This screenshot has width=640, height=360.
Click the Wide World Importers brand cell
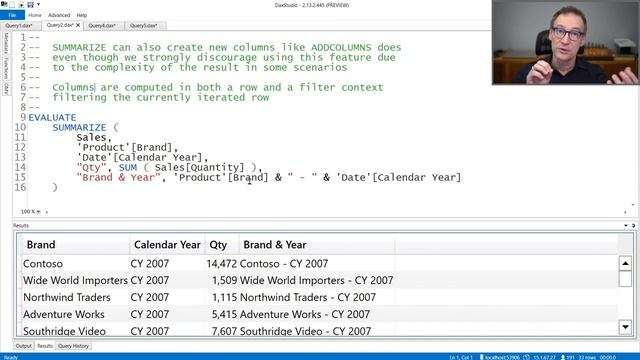click(x=76, y=280)
